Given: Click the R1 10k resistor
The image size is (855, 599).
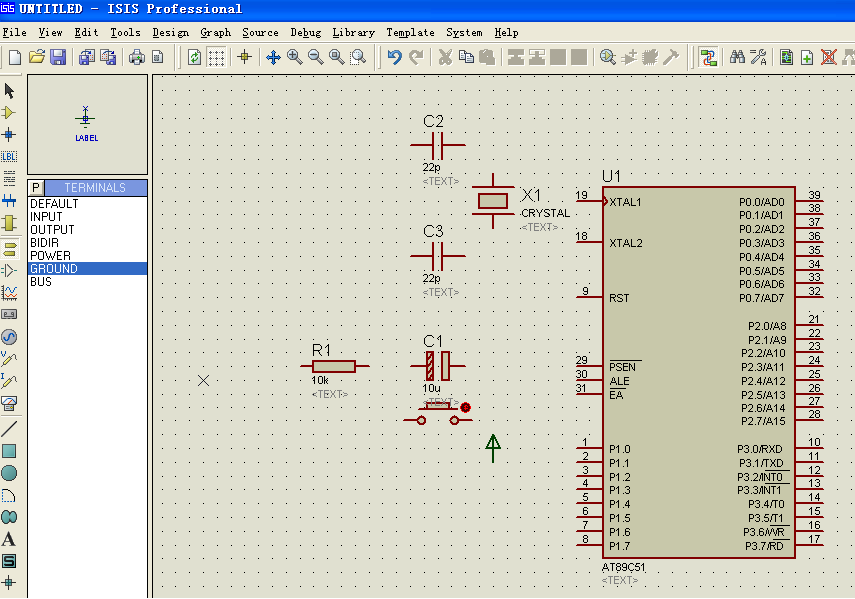Looking at the screenshot, I should pos(333,366).
